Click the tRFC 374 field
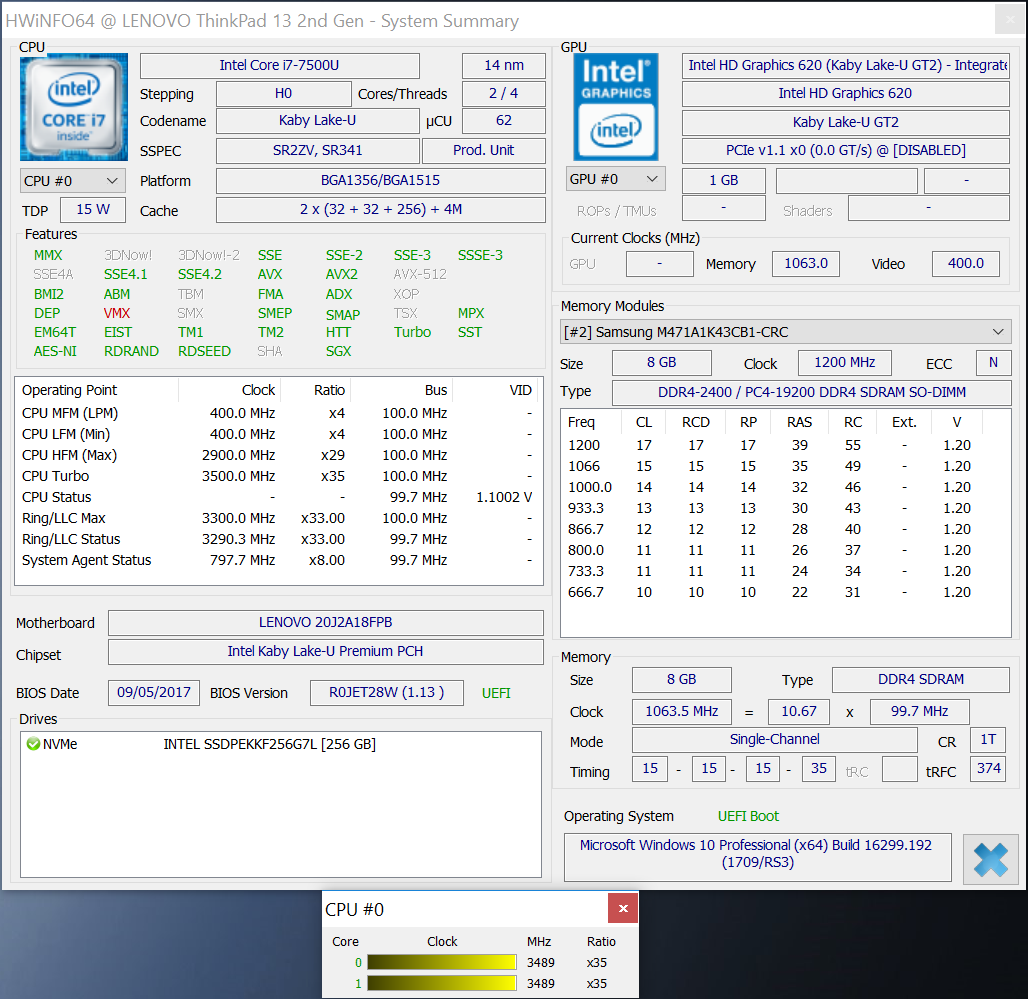 pos(988,769)
